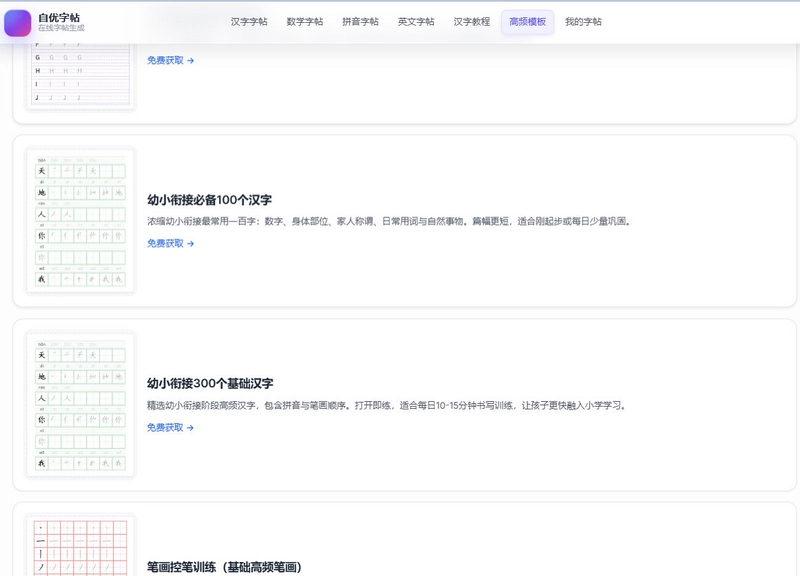Click 免费获取 link beside the English letters worksheet

(x=170, y=60)
